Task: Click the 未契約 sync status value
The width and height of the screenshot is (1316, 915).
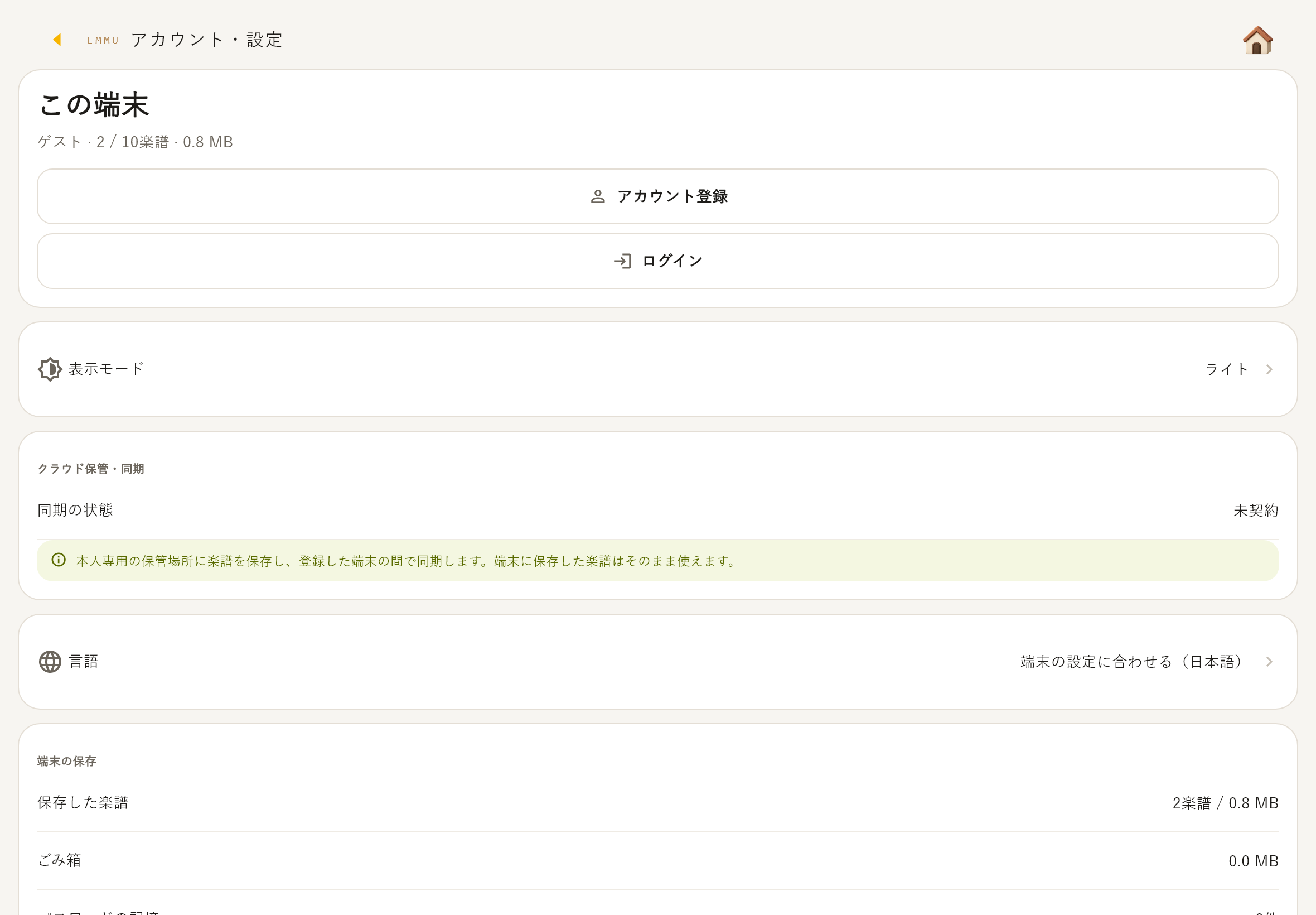Action: pos(1255,511)
